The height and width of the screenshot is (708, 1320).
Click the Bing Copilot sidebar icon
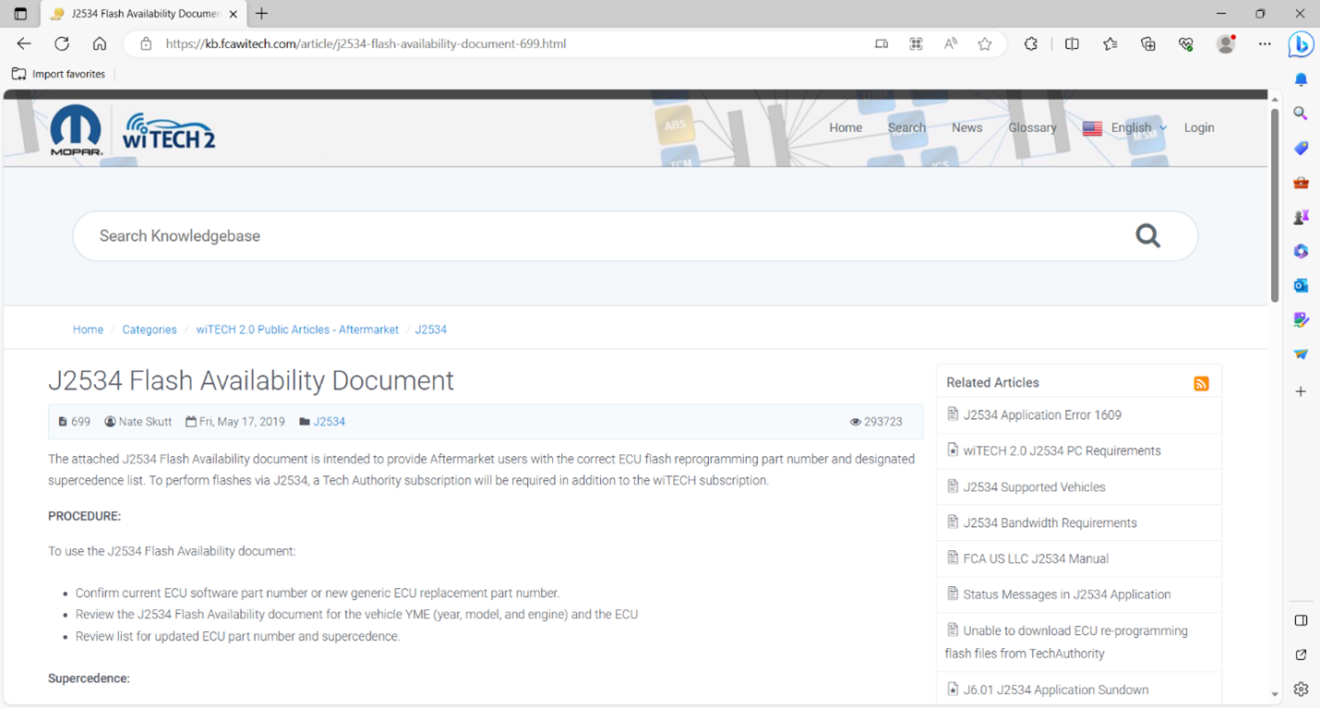click(x=1300, y=44)
